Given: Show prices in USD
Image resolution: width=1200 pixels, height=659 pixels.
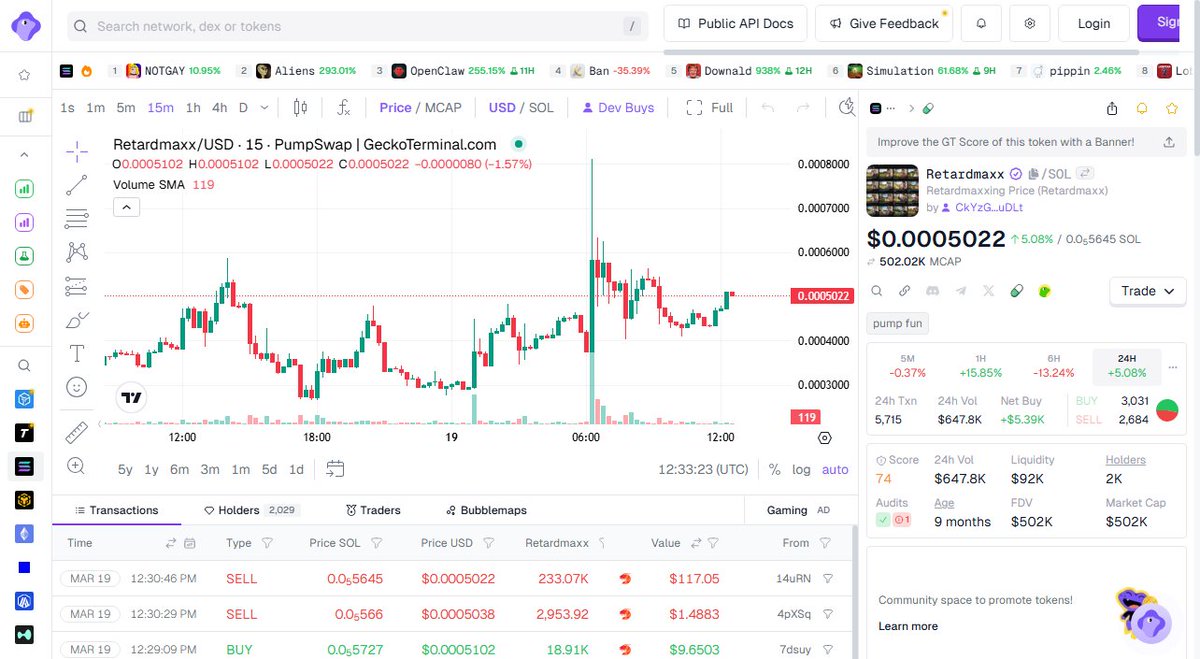Looking at the screenshot, I should click(502, 107).
